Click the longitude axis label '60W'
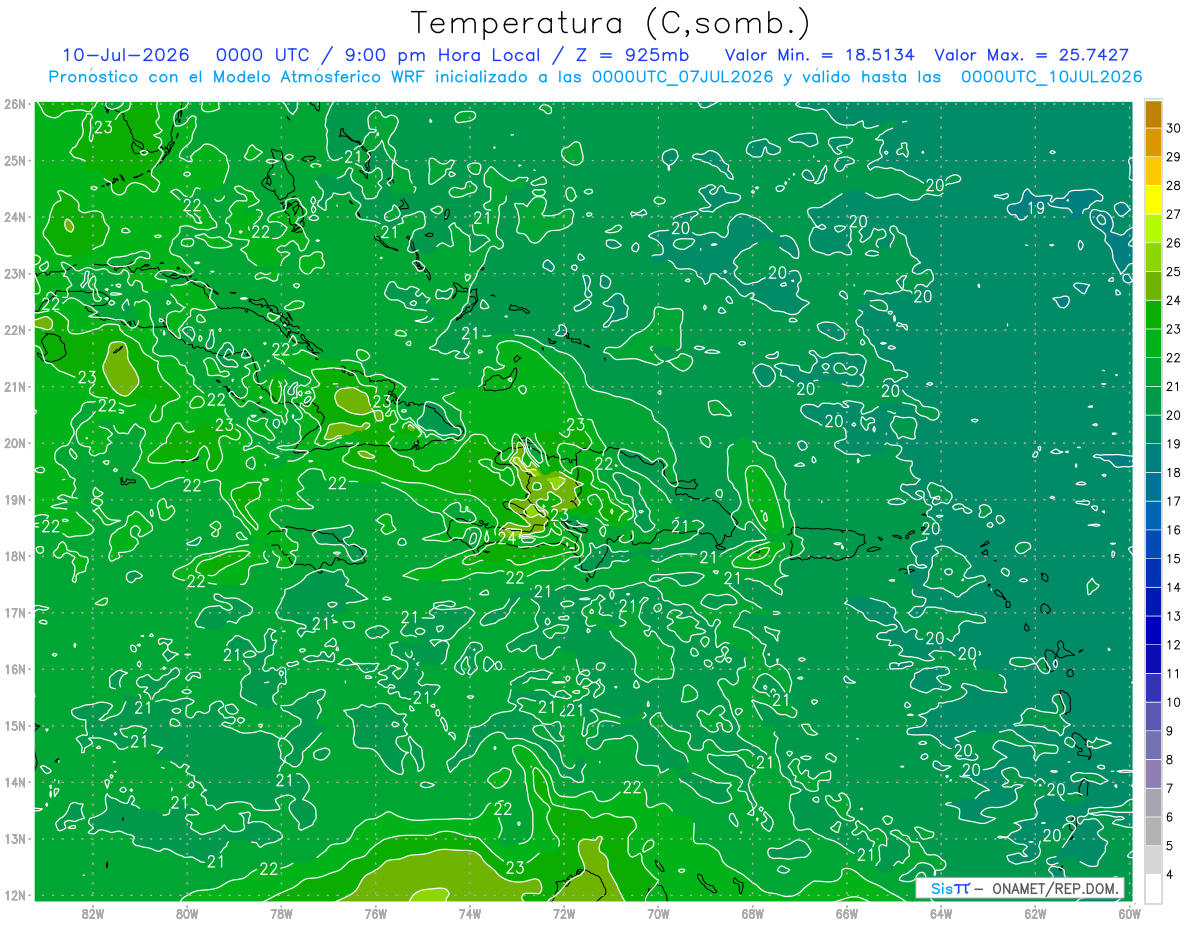This screenshot has width=1200, height=927. 1129,913
